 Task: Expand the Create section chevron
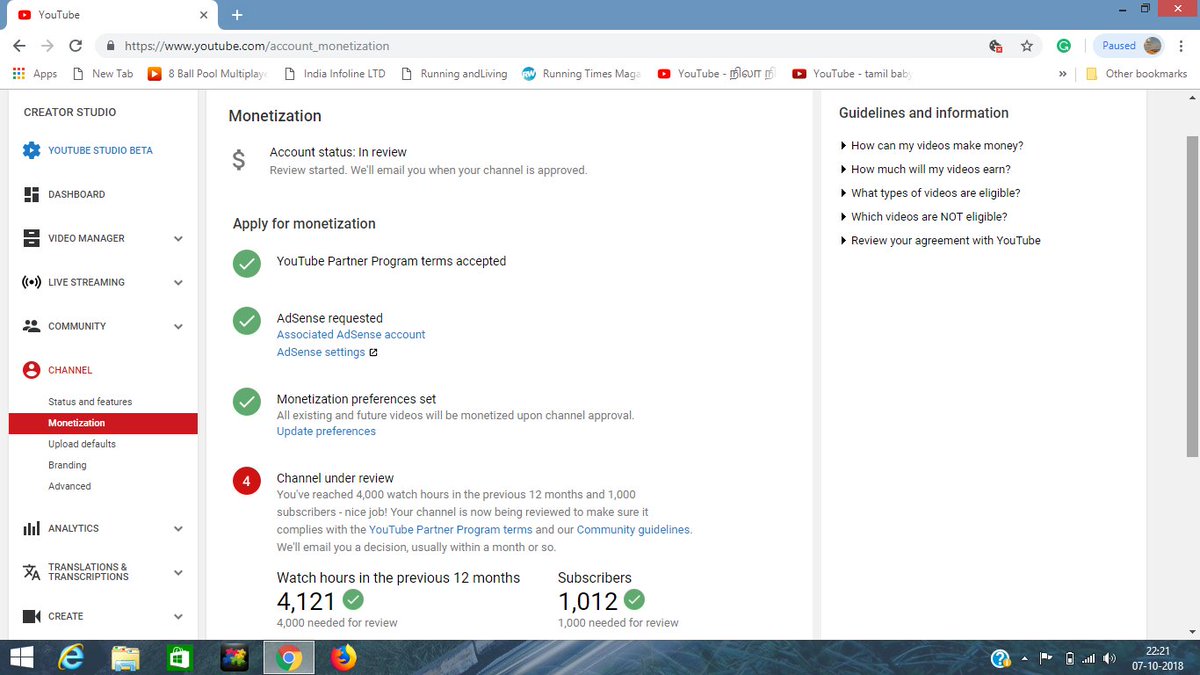point(178,616)
